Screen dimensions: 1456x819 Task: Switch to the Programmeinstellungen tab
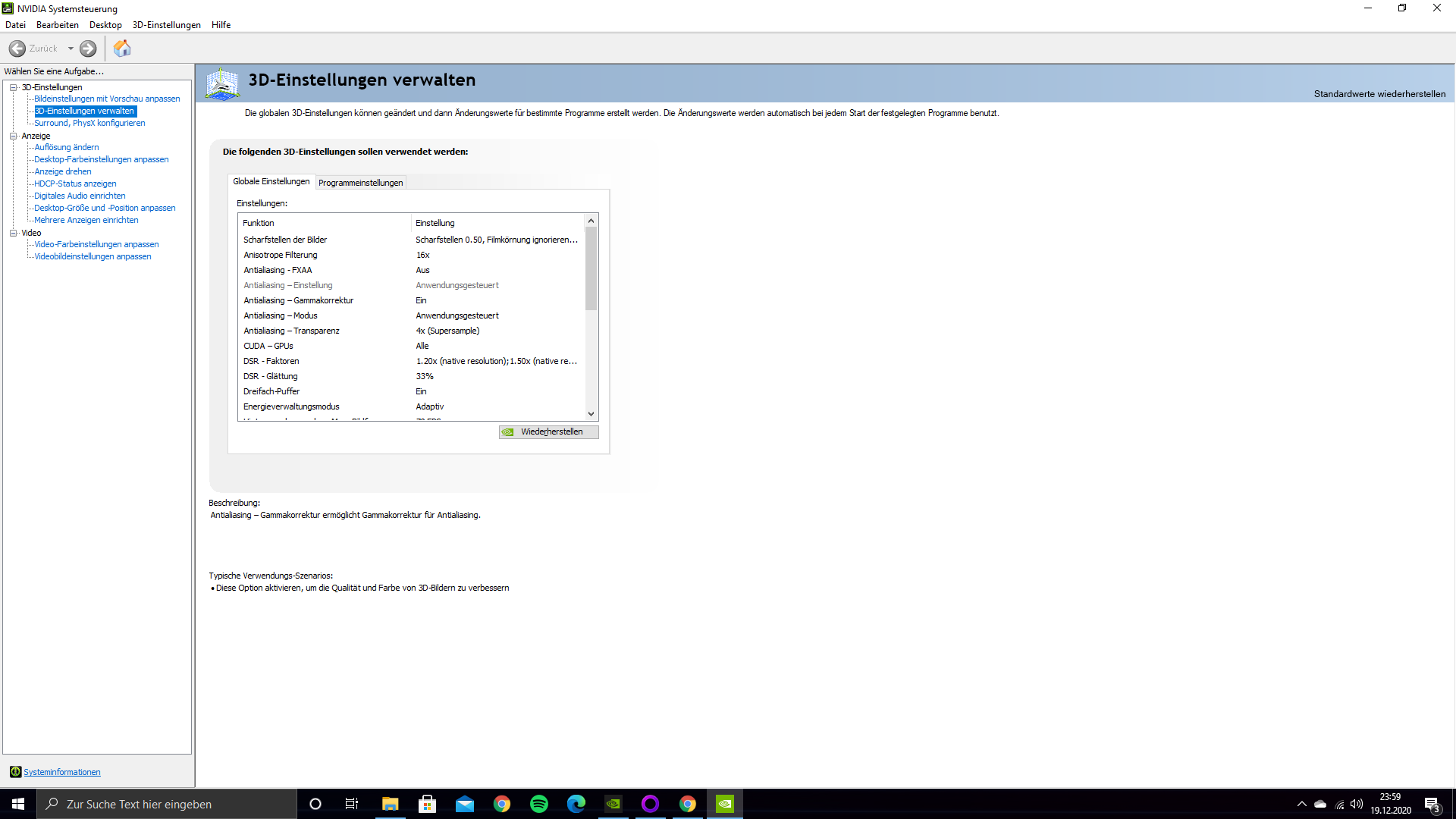coord(360,183)
